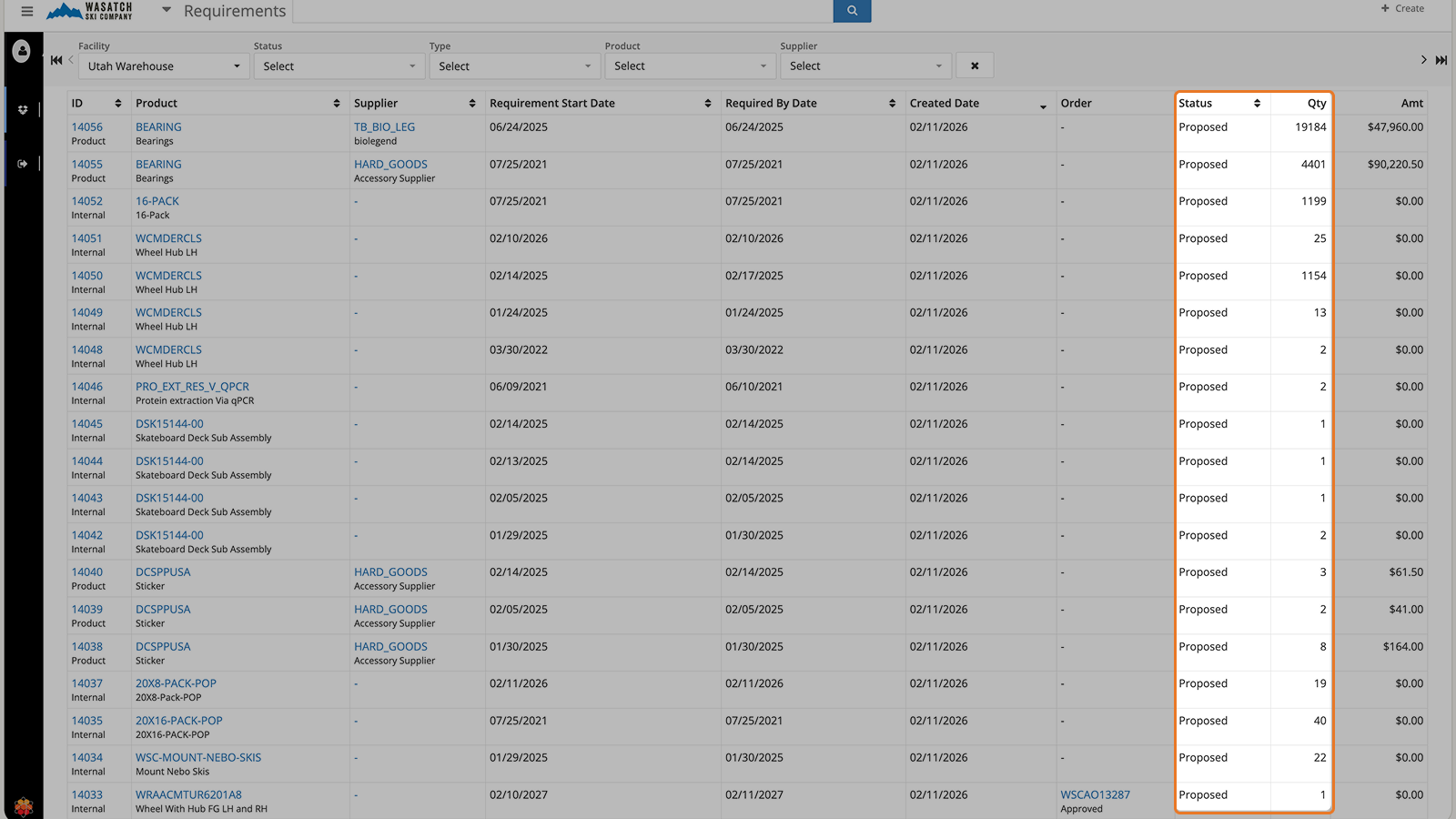Toggle sorting on the Status column

tap(1254, 102)
